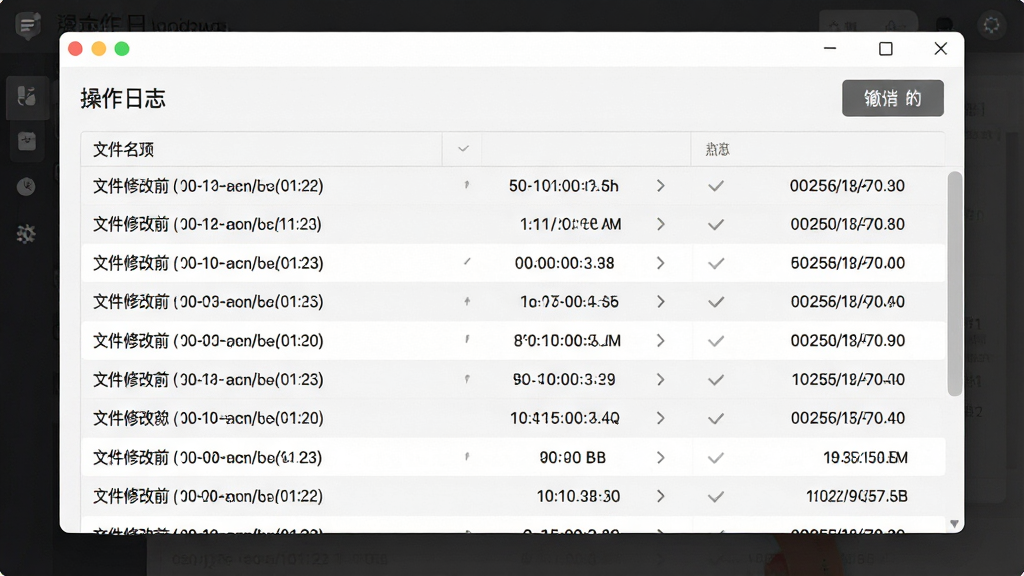Click the dark 撤销 button

[893, 98]
